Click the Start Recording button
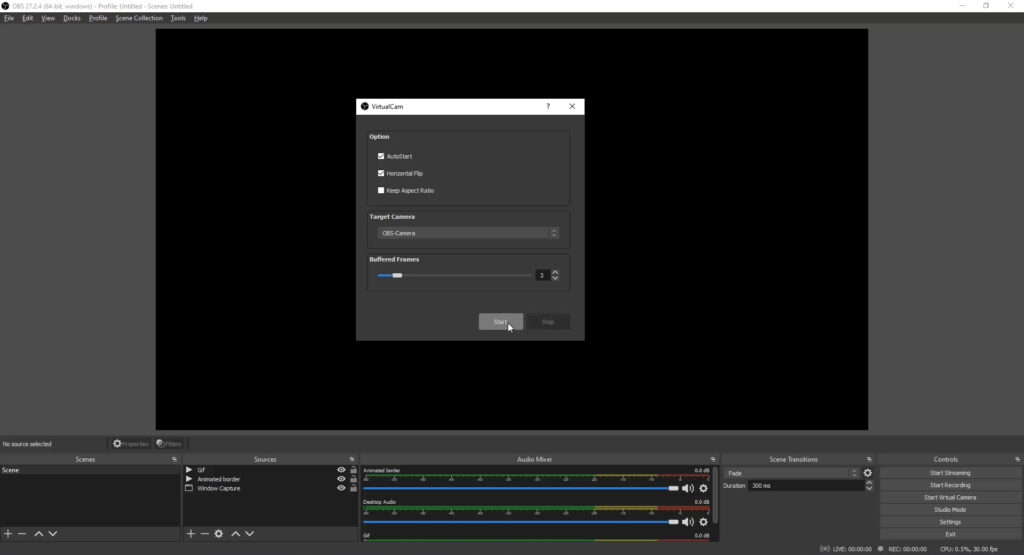The width and height of the screenshot is (1024, 555). 950,485
